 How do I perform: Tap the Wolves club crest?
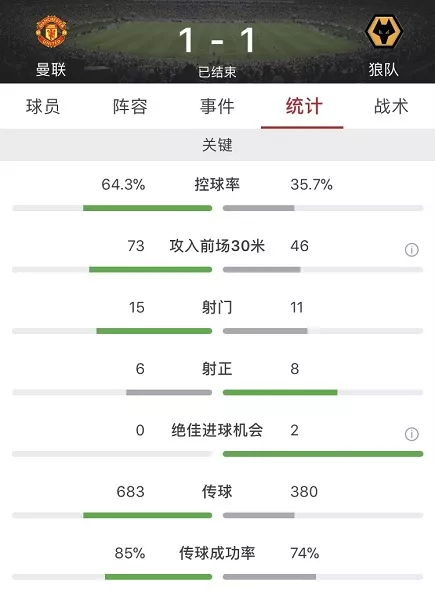pos(384,31)
